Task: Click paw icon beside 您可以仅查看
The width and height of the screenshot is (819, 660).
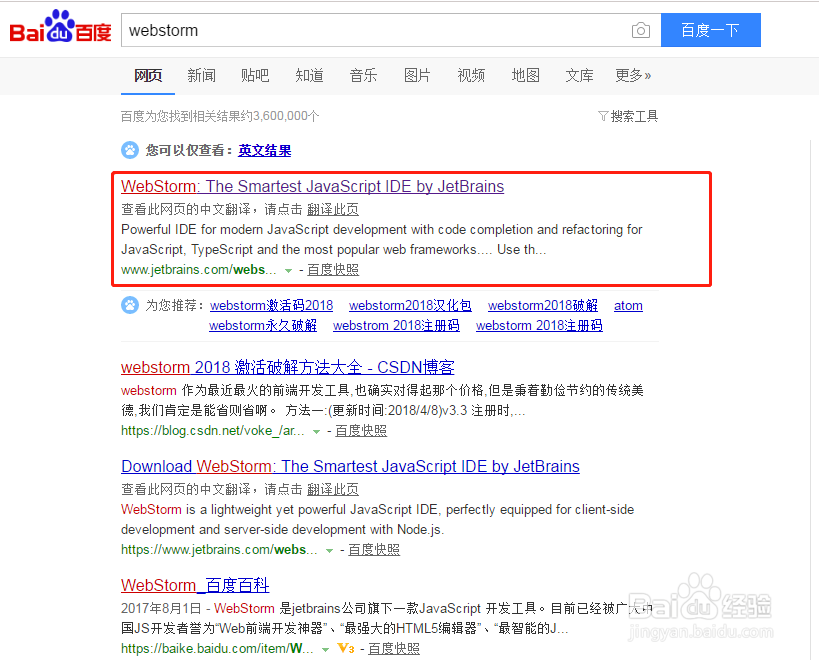Action: click(130, 150)
